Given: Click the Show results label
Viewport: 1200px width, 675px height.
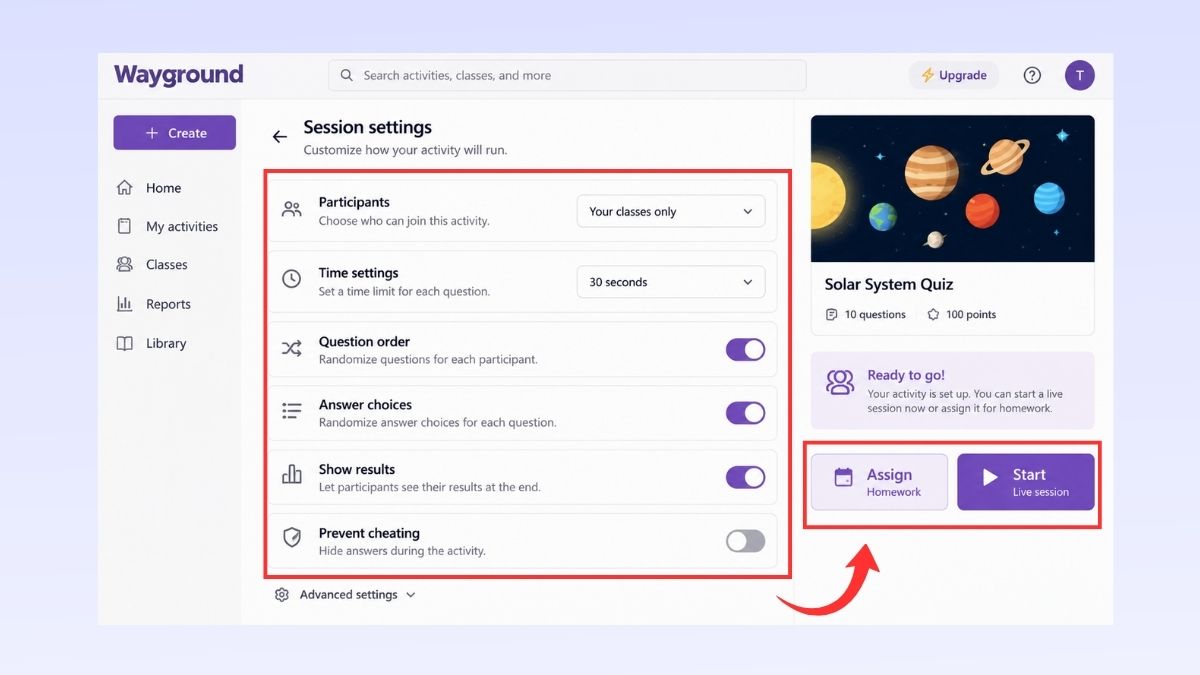Looking at the screenshot, I should tap(357, 469).
